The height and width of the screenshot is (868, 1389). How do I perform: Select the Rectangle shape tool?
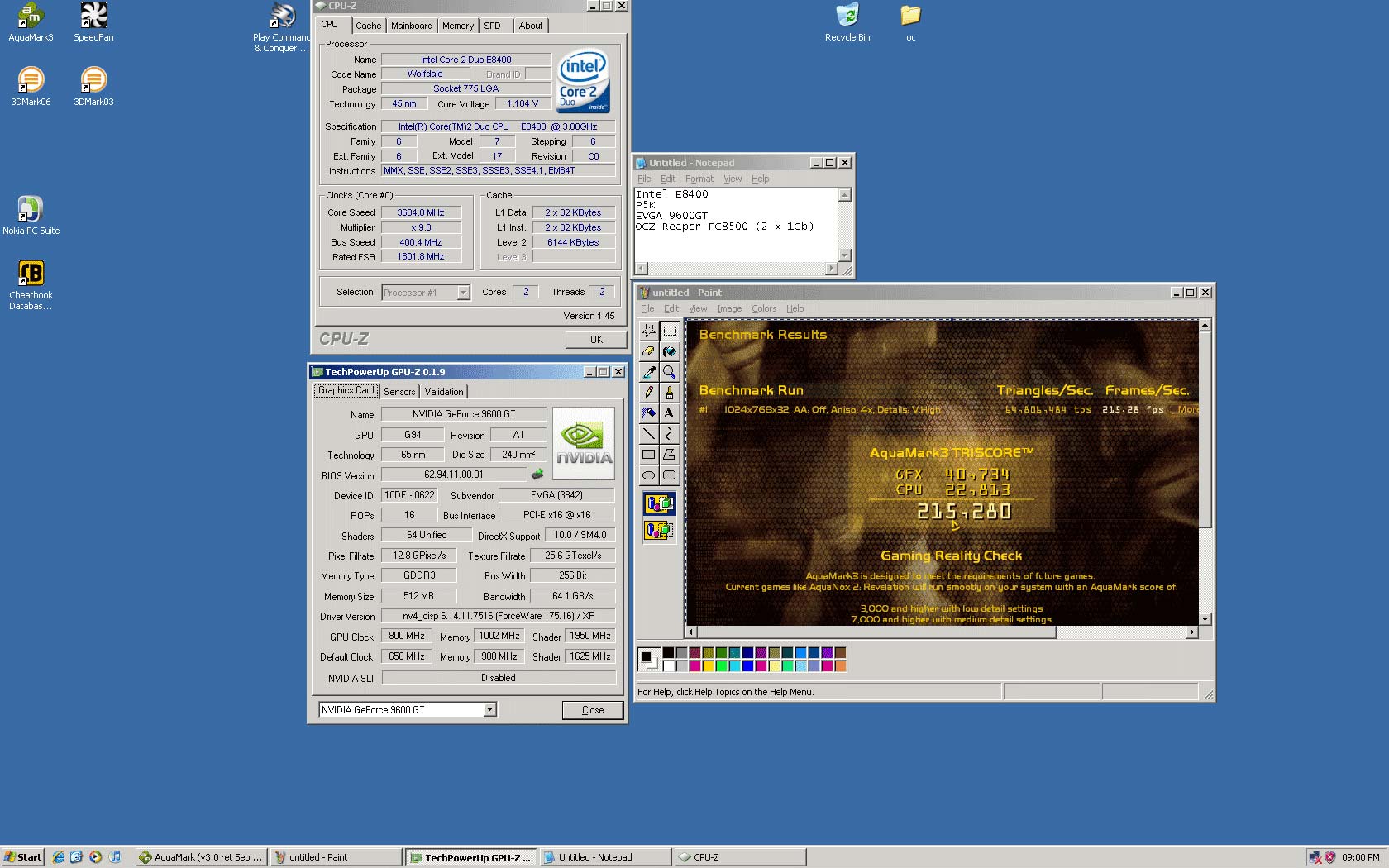click(649, 455)
